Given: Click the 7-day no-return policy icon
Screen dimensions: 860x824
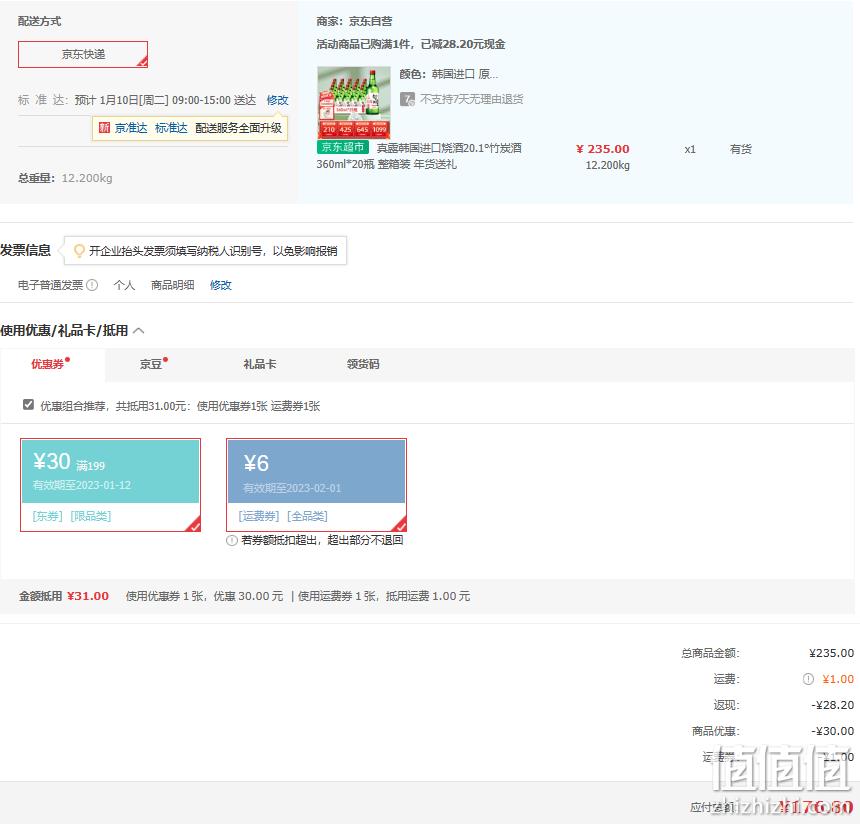Looking at the screenshot, I should (407, 99).
